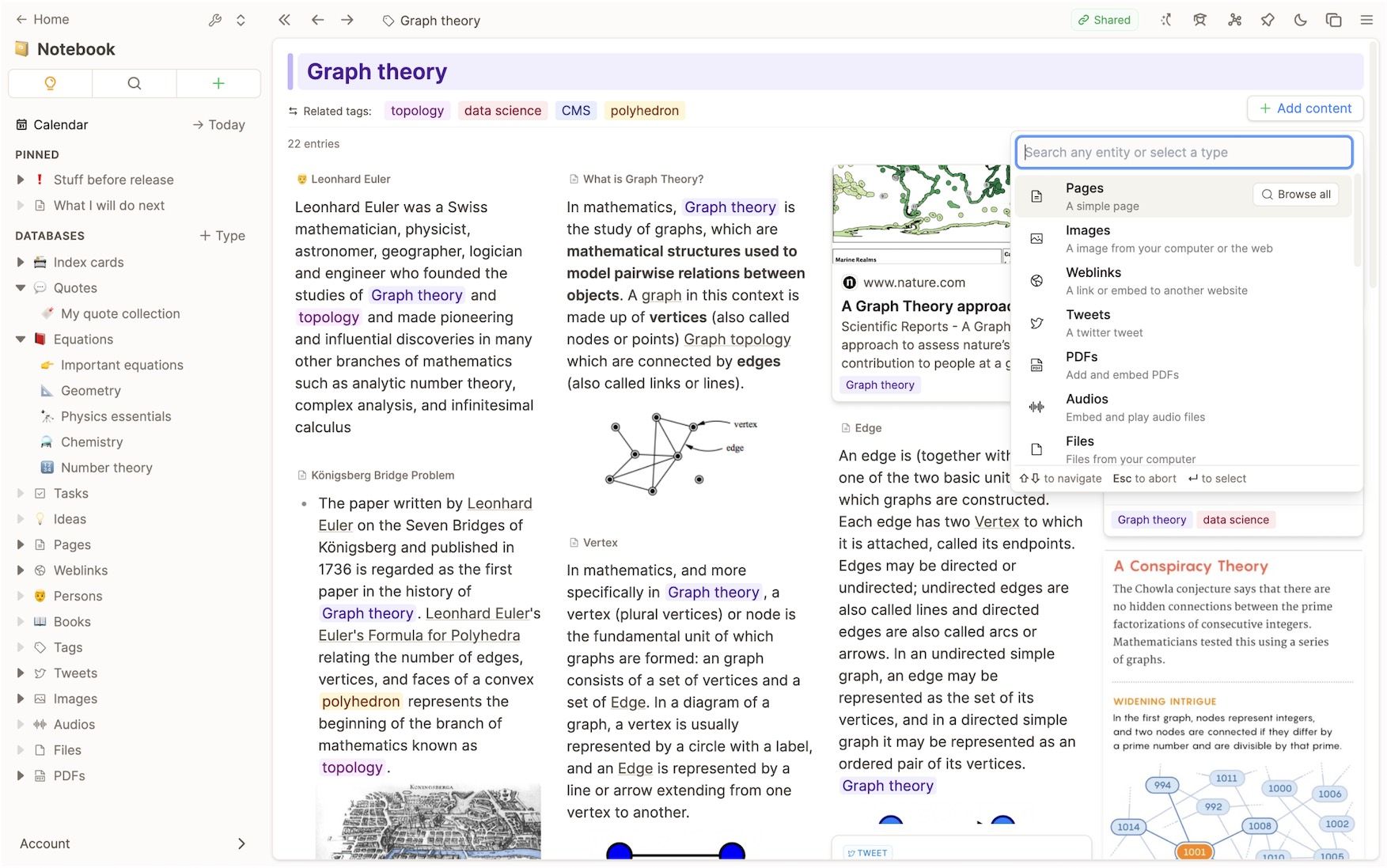Image resolution: width=1387 pixels, height=868 pixels.
Task: Click Browse all next to Pages
Action: tap(1295, 194)
